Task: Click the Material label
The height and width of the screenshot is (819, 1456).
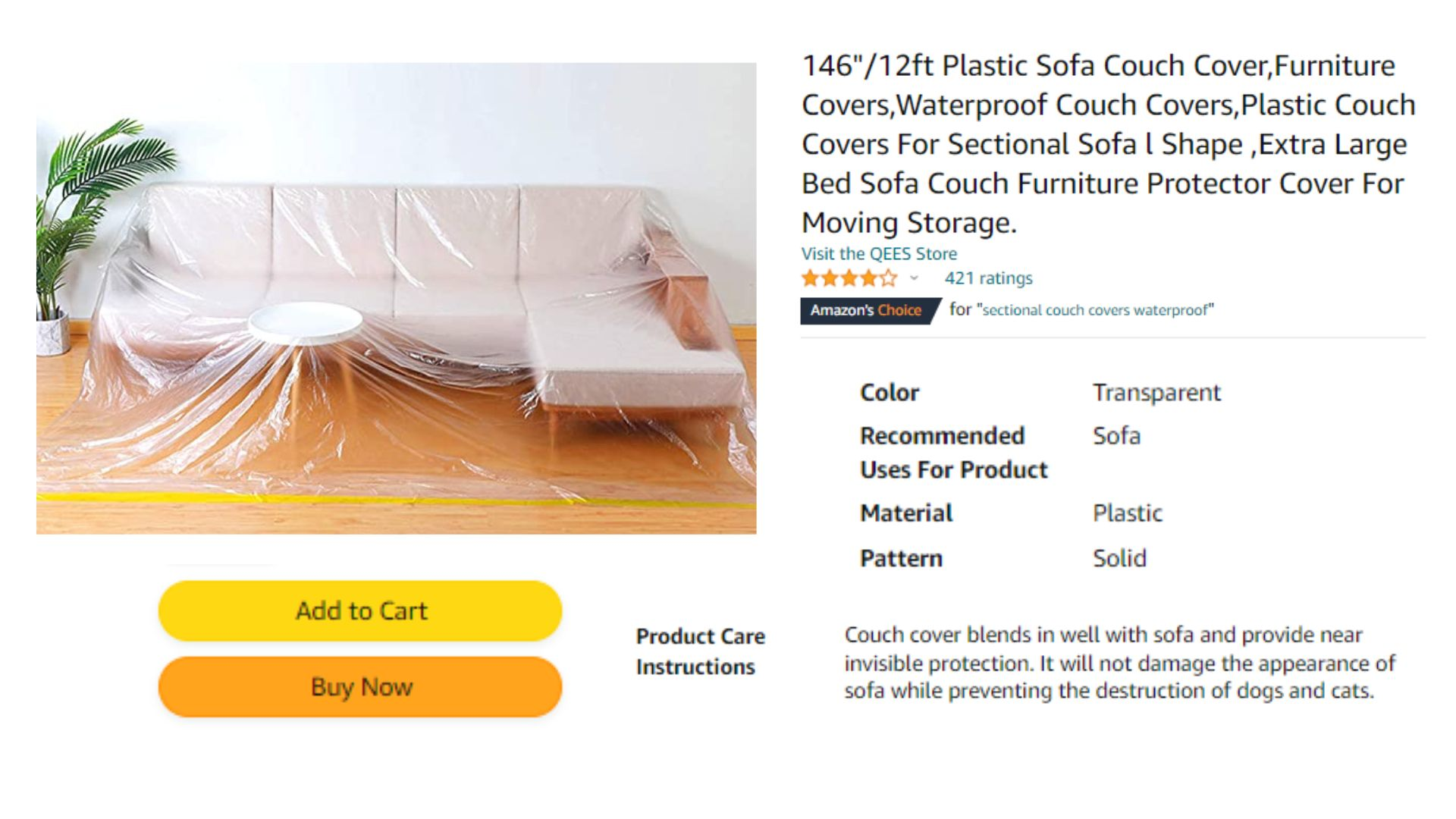Action: [x=906, y=513]
